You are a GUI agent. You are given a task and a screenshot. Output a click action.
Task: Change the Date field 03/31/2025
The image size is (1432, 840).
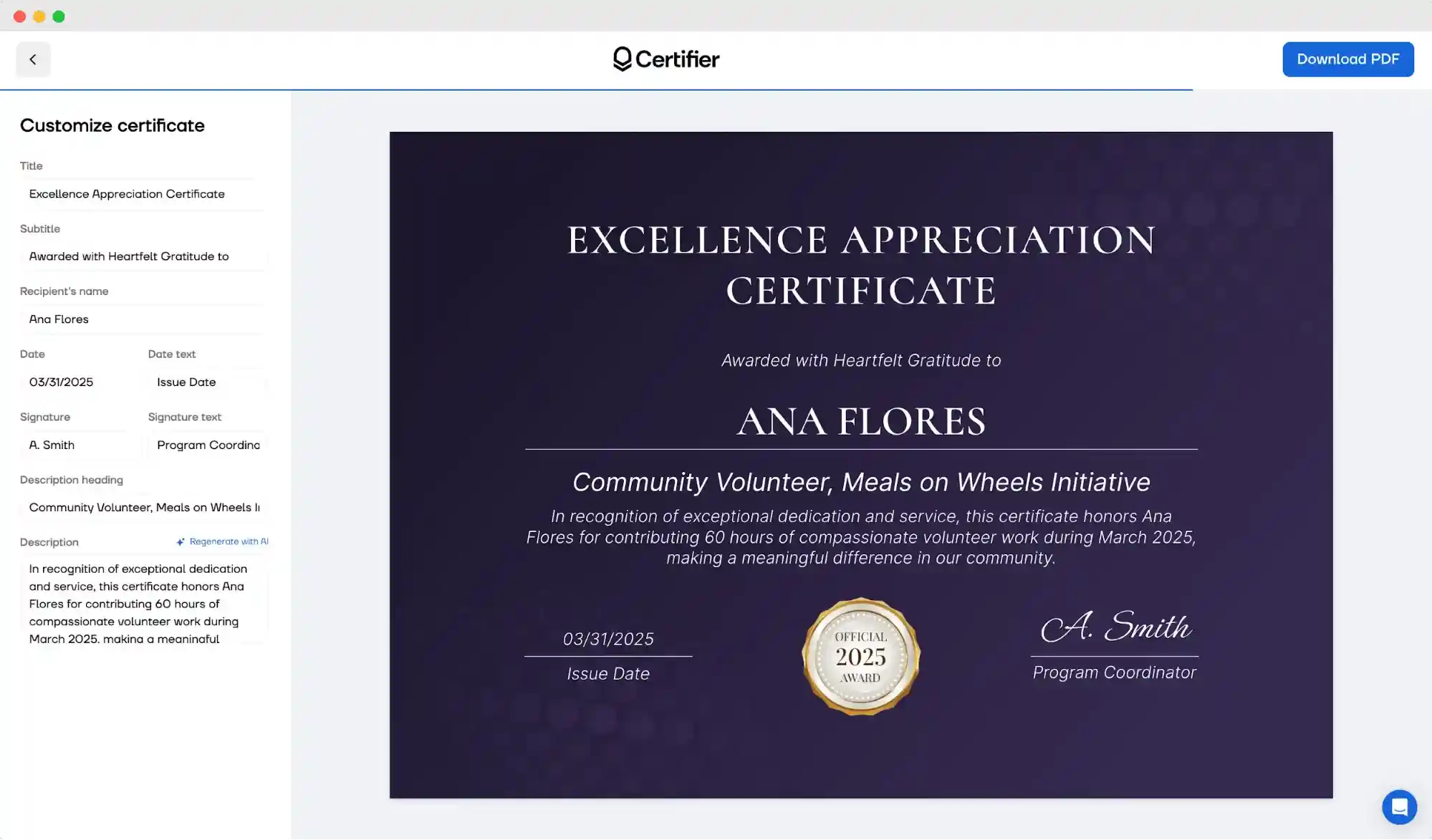(80, 382)
